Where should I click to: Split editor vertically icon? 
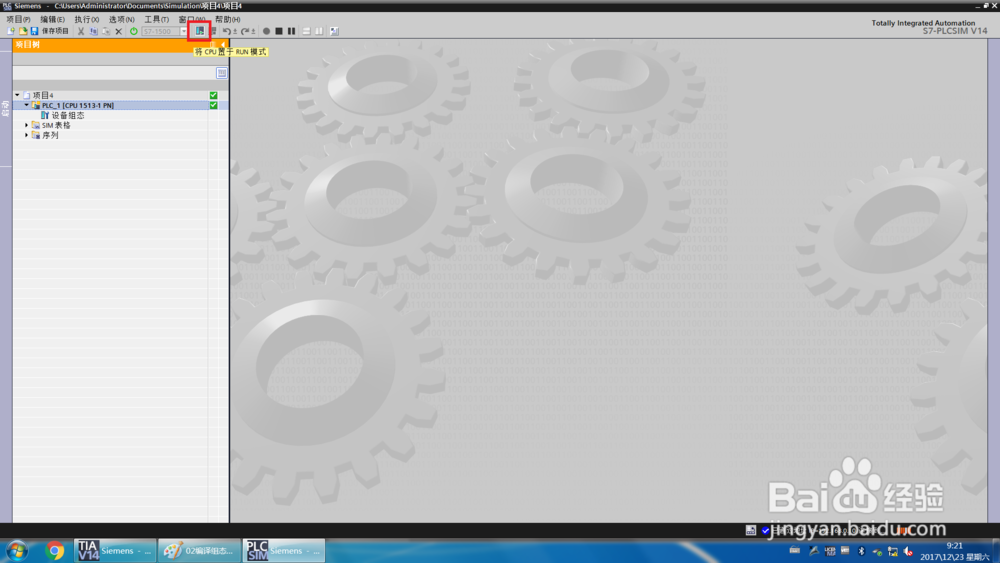point(320,31)
